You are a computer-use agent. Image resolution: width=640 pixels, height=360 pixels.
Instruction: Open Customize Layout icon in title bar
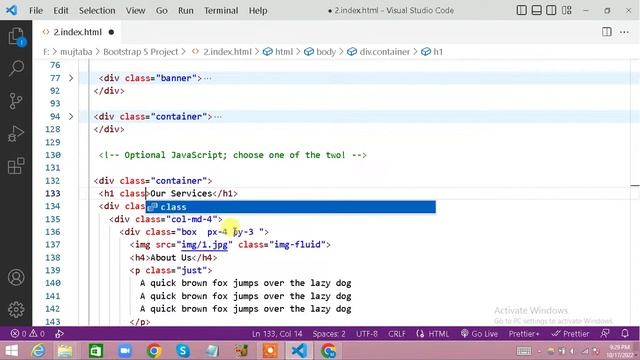(567, 10)
